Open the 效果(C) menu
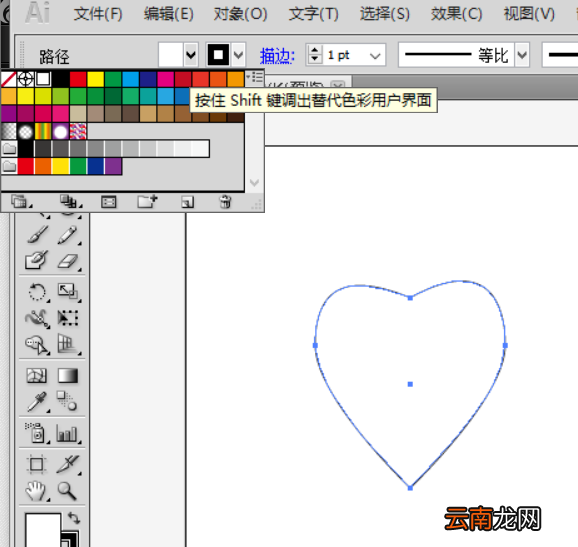The width and height of the screenshot is (578, 547). tap(456, 14)
